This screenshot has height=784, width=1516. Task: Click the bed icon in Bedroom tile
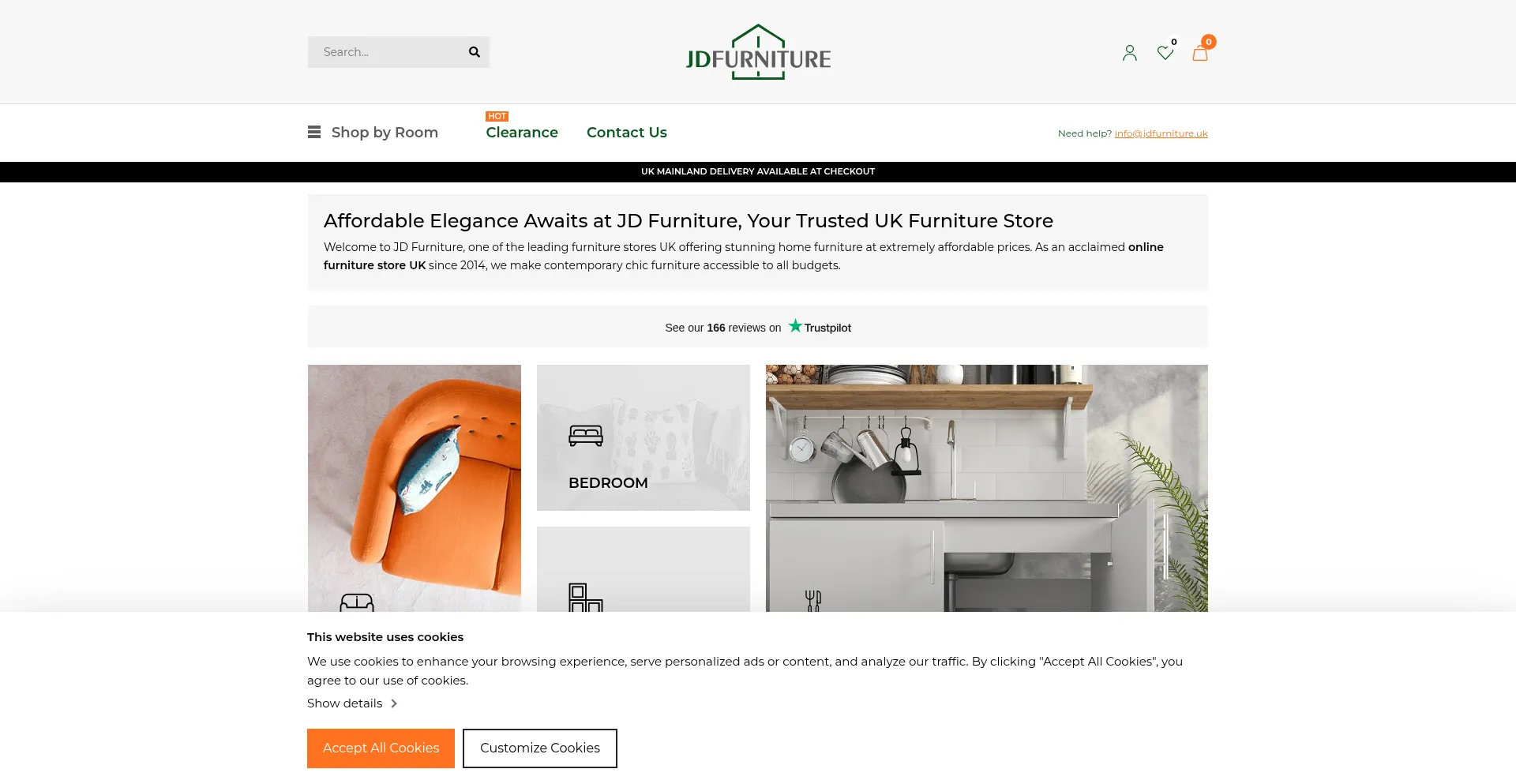tap(586, 436)
